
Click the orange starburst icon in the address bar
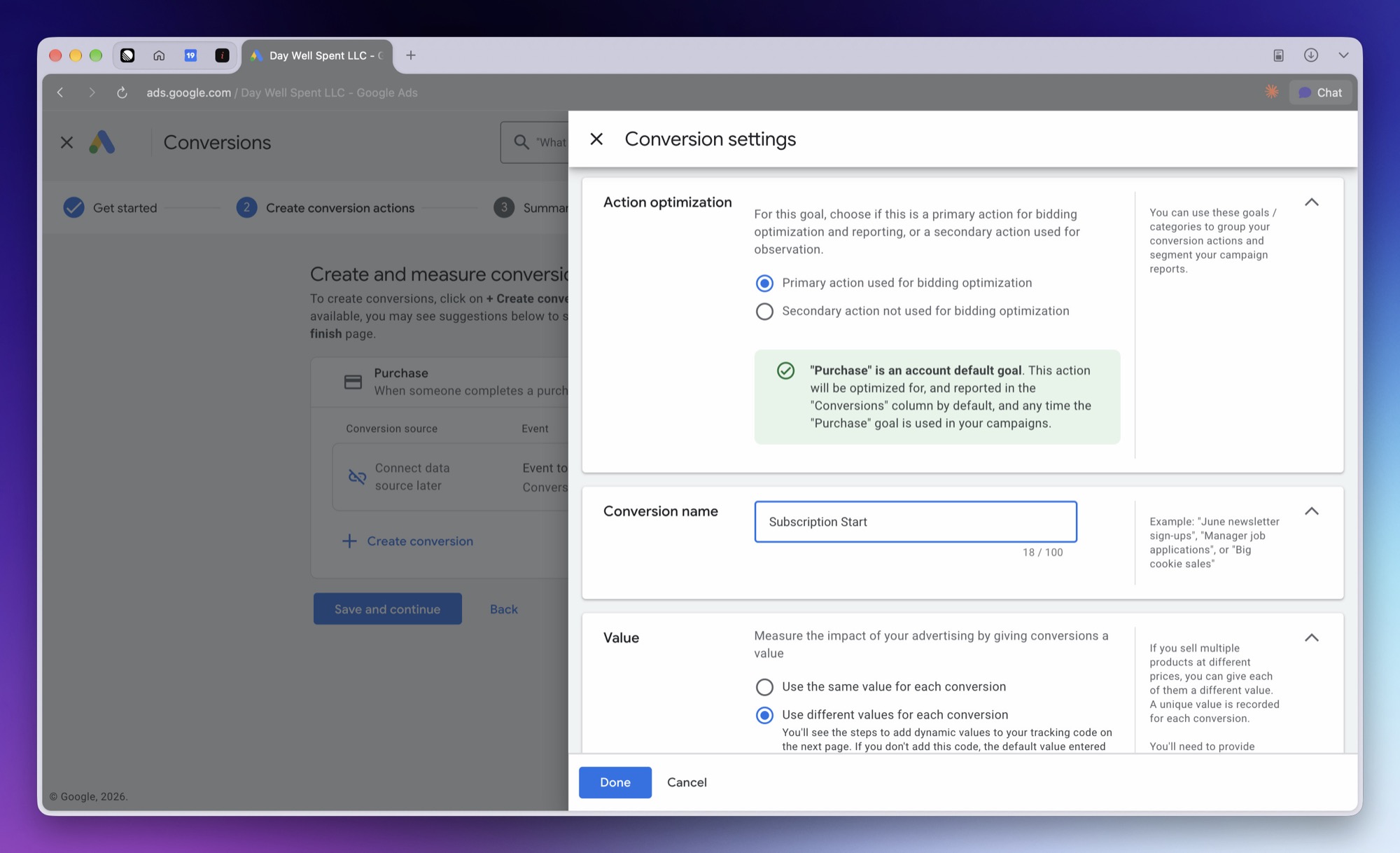pos(1272,92)
